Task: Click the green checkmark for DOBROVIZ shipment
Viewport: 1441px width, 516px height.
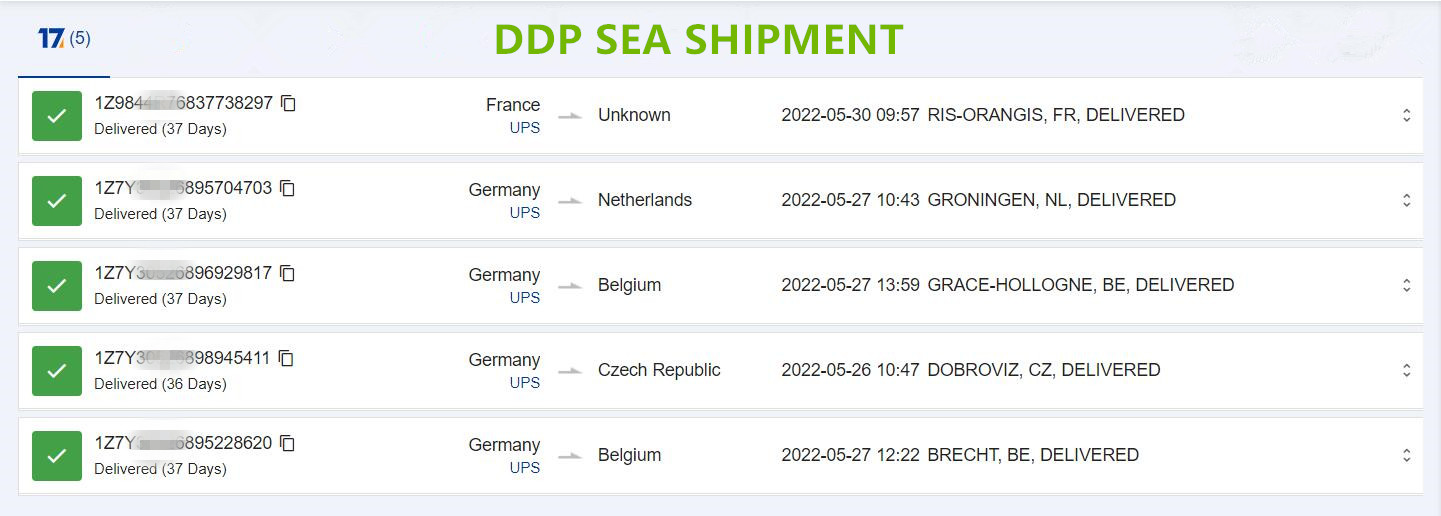Action: coord(57,371)
